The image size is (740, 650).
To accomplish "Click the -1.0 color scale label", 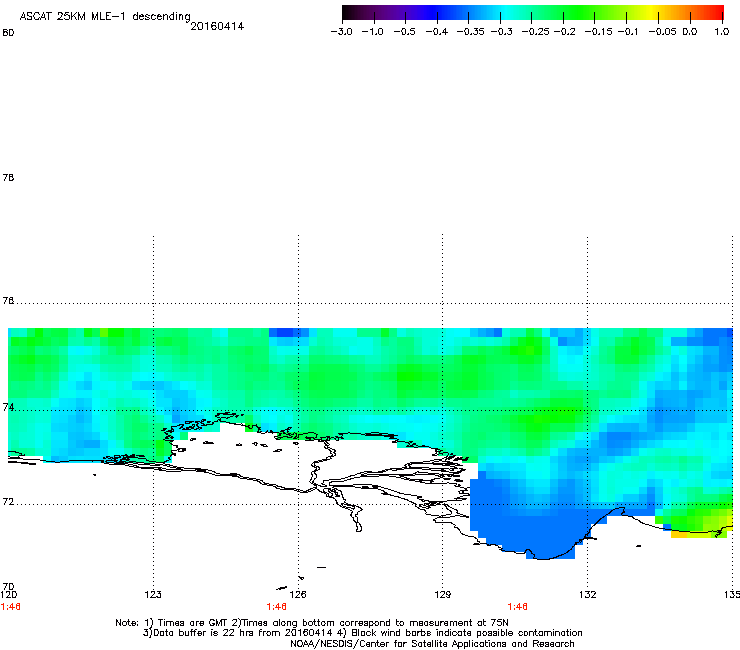I will 372,32.
